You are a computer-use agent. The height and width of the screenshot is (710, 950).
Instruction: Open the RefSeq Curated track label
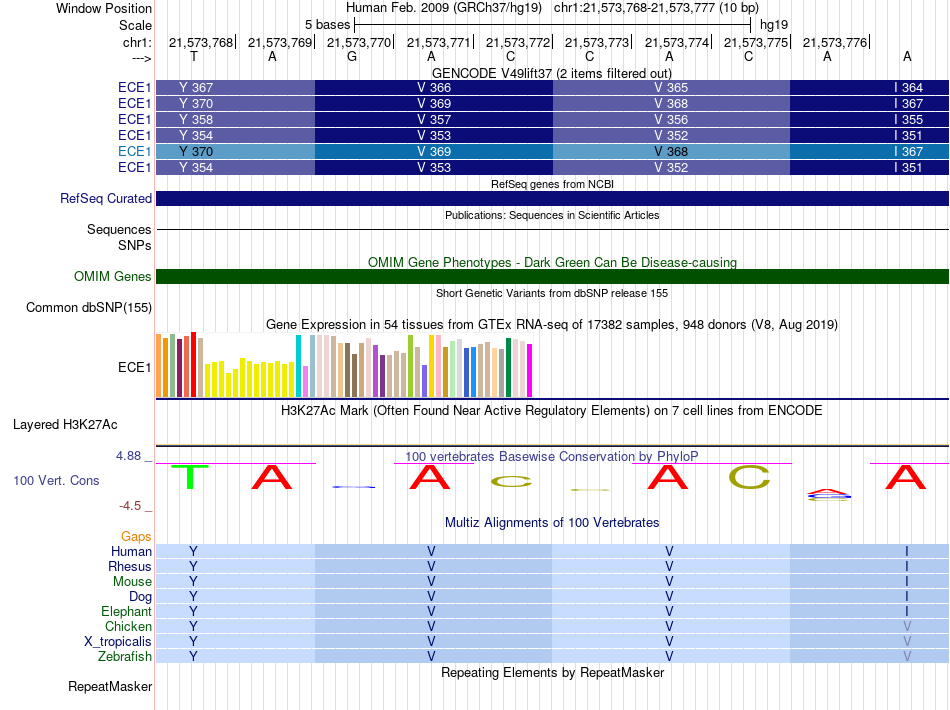[x=105, y=199]
